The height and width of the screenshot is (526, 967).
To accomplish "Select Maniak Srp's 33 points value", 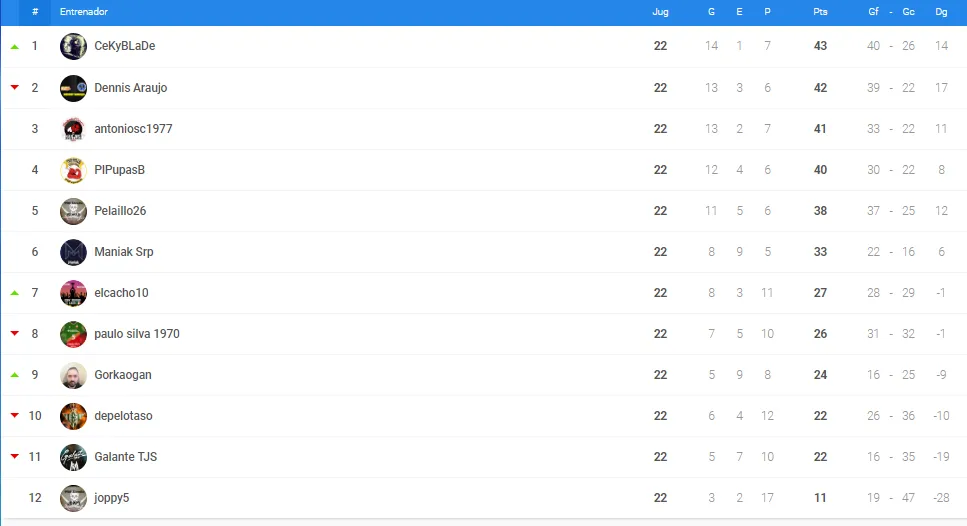I will tap(820, 252).
